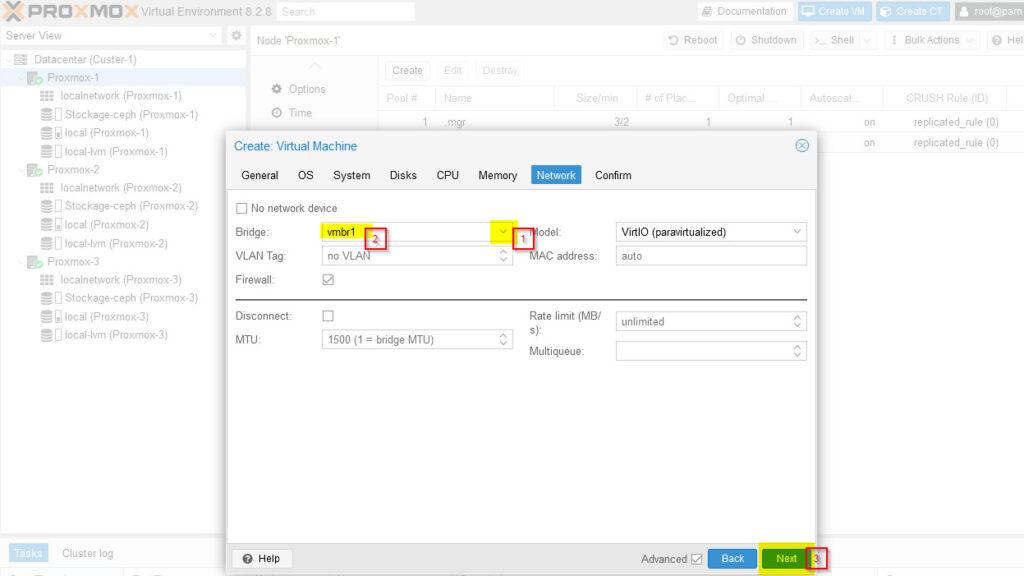Viewport: 1024px width, 576px height.
Task: Click the Proxmox-3 node icon
Action: pos(35,262)
